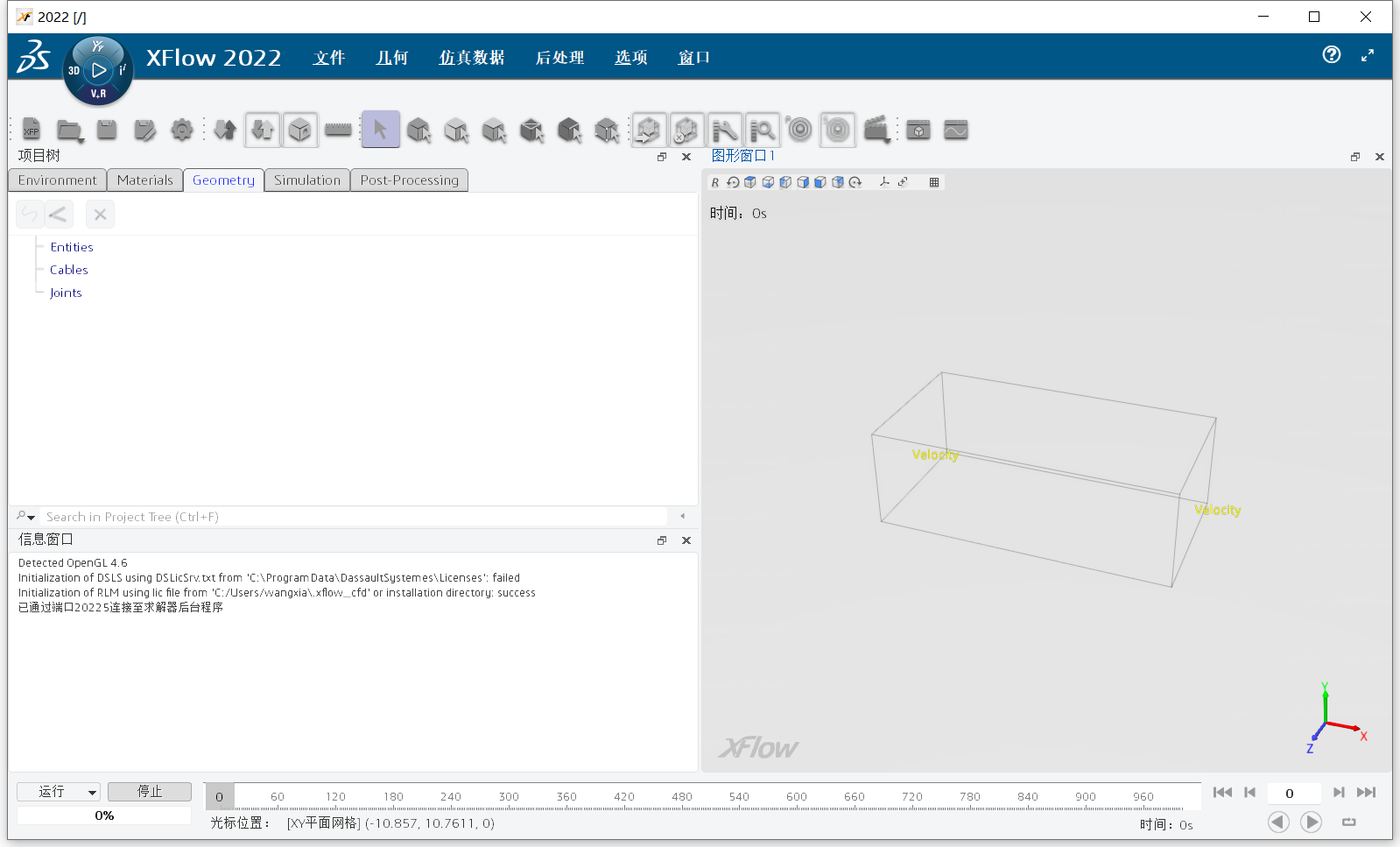Click the 0% progress bar
This screenshot has height=847, width=1400.
click(104, 815)
